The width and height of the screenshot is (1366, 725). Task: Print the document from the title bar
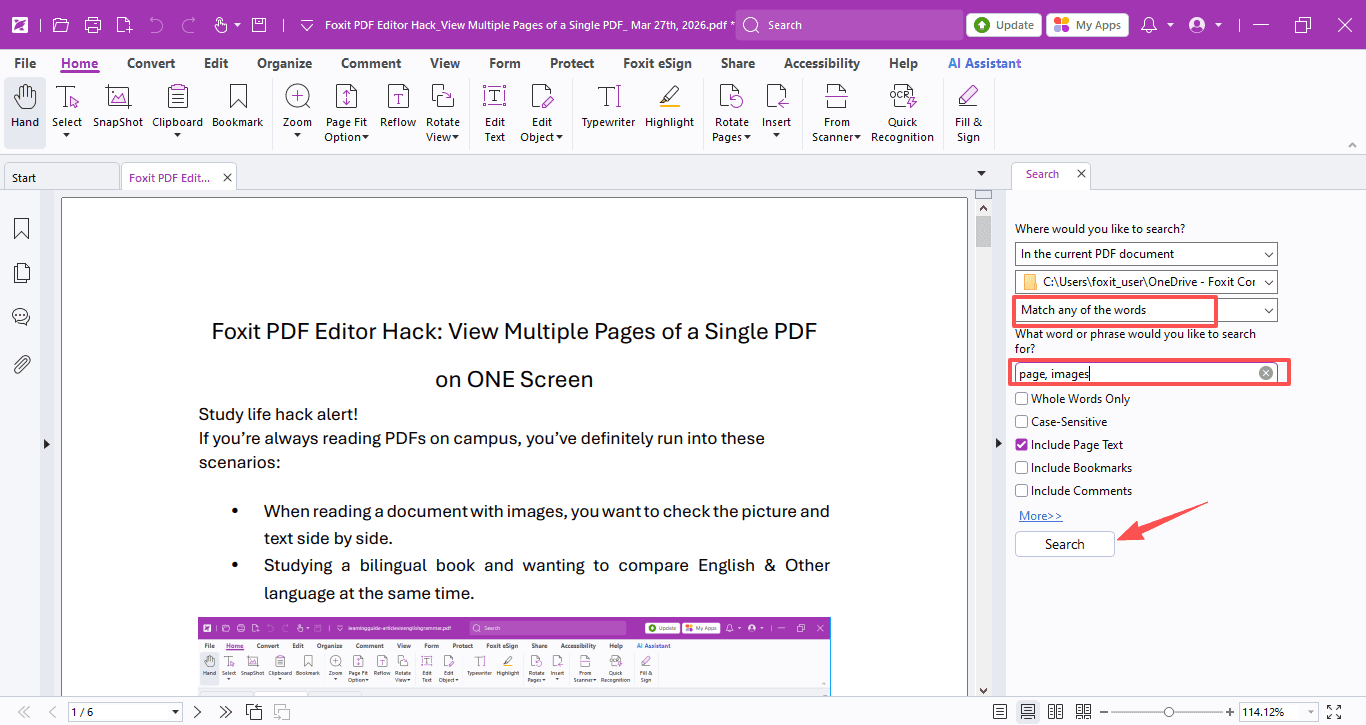(93, 25)
